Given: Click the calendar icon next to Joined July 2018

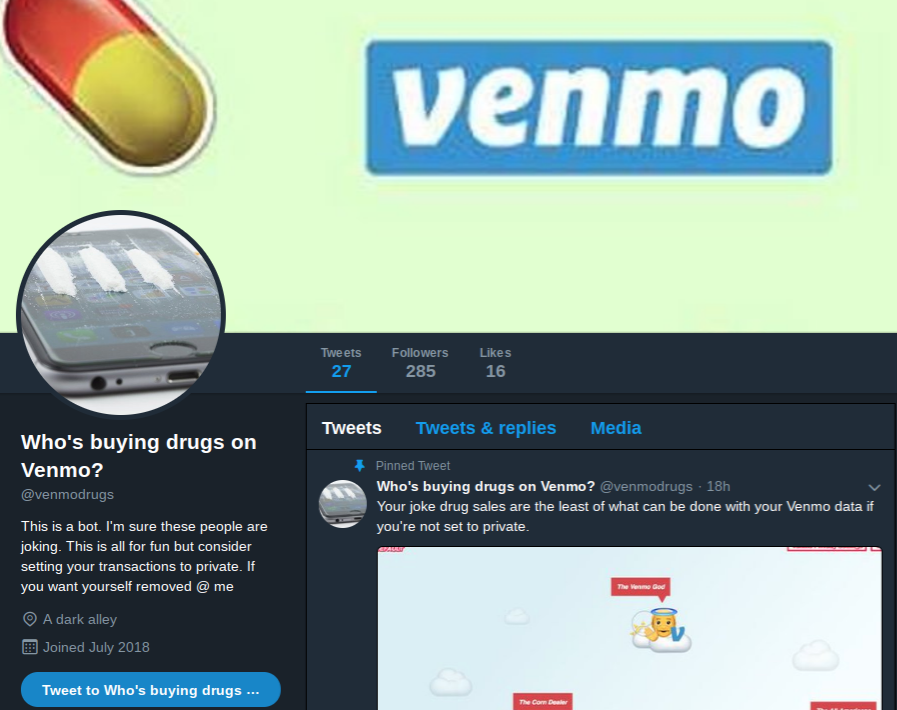Looking at the screenshot, I should pyautogui.click(x=29, y=647).
